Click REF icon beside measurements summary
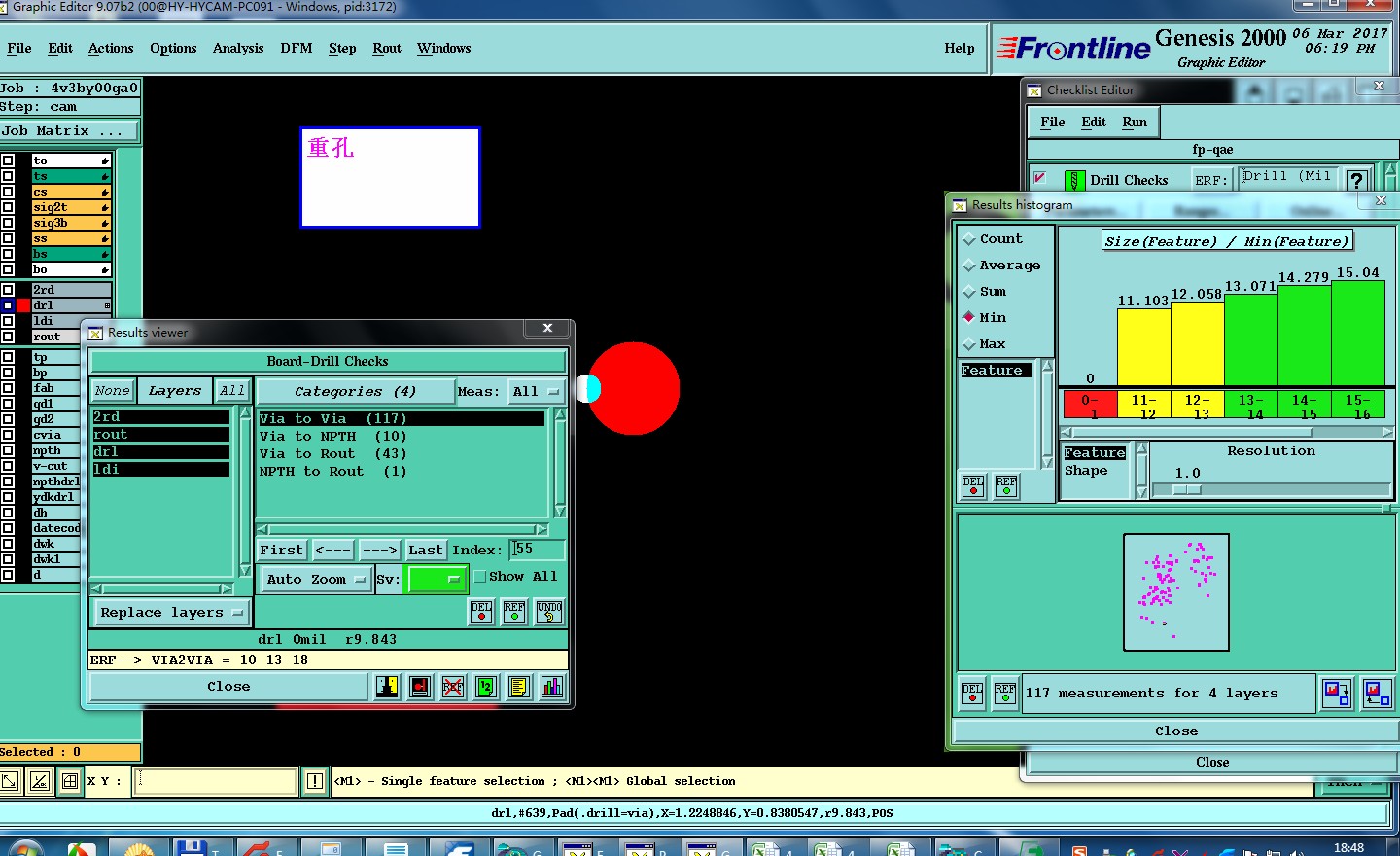The image size is (1400, 856). pos(1005,694)
